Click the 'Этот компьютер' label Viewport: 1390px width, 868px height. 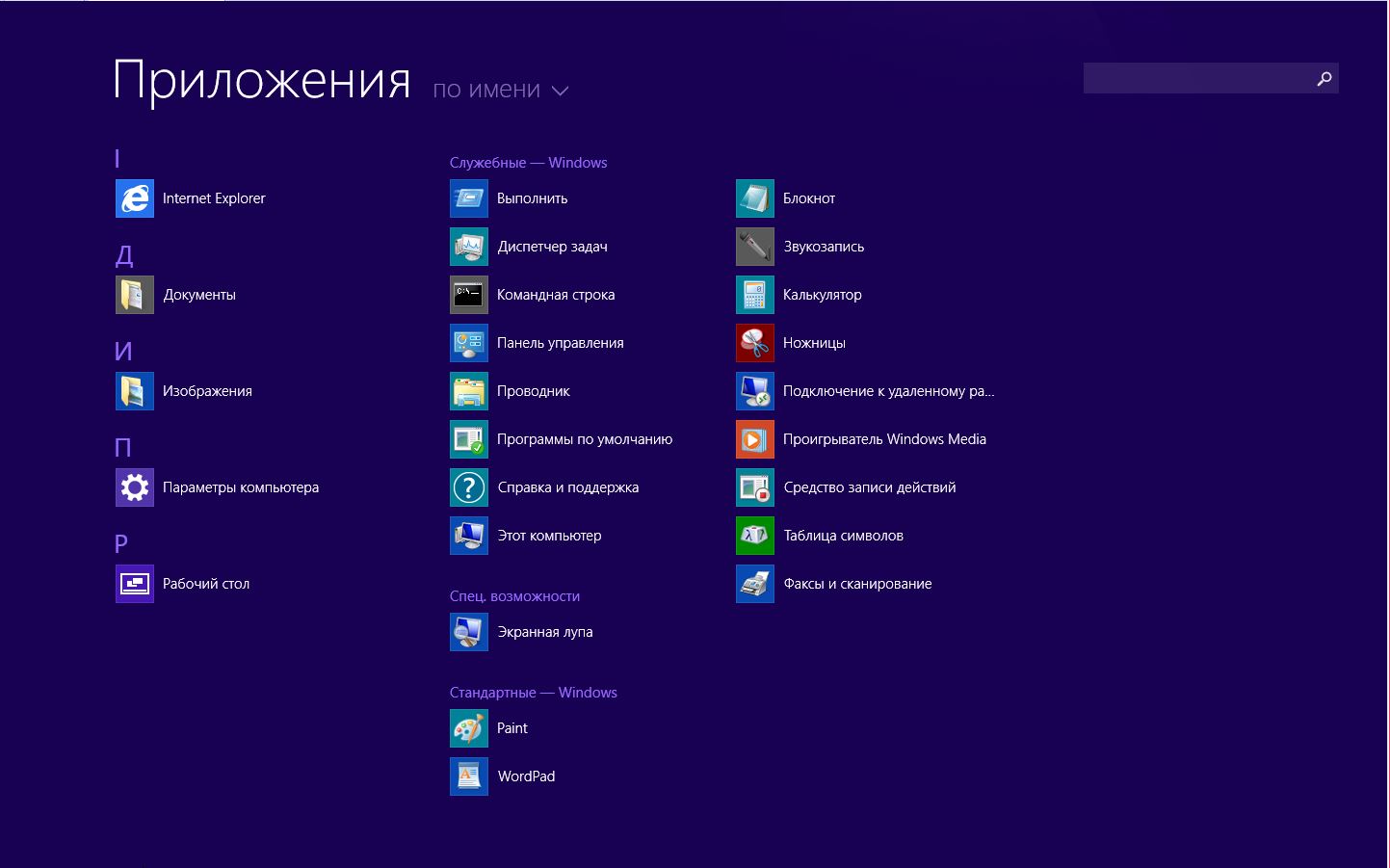click(x=549, y=536)
